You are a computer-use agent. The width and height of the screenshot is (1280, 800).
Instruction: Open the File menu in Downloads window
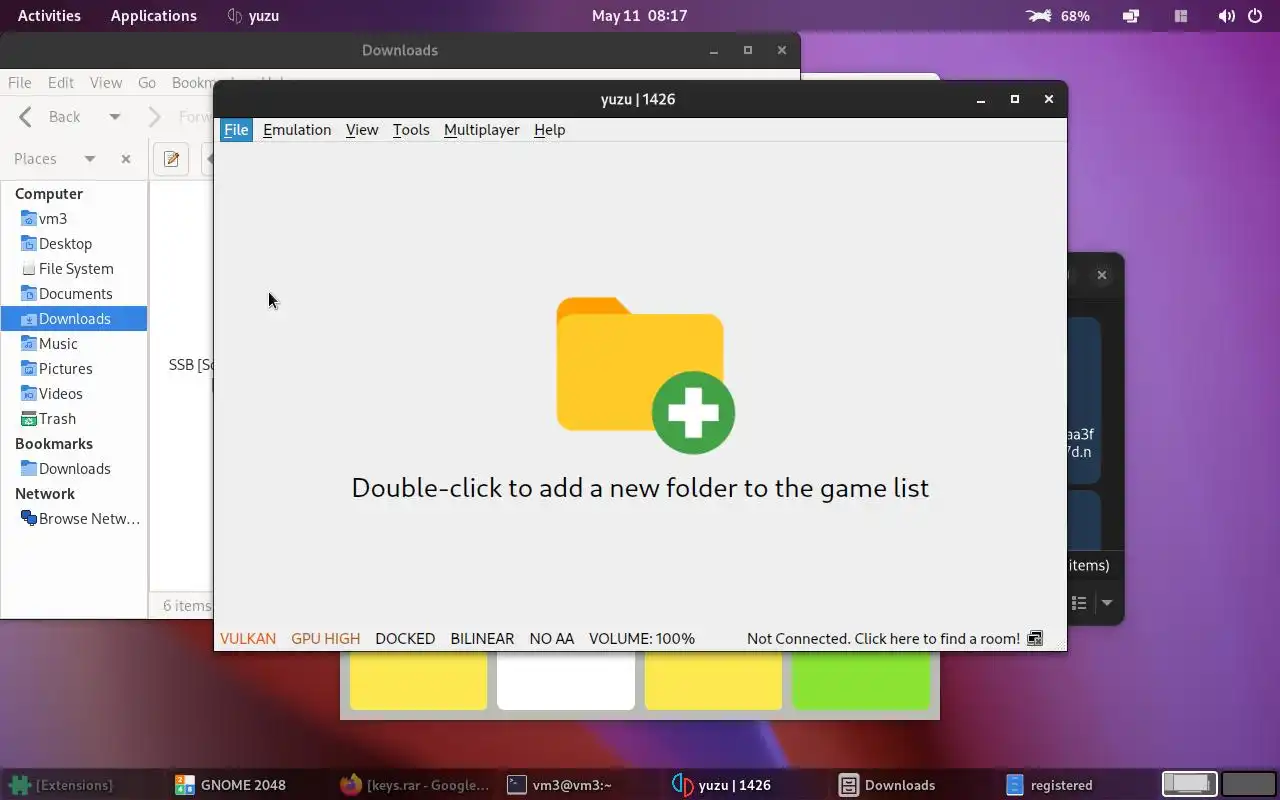[20, 83]
